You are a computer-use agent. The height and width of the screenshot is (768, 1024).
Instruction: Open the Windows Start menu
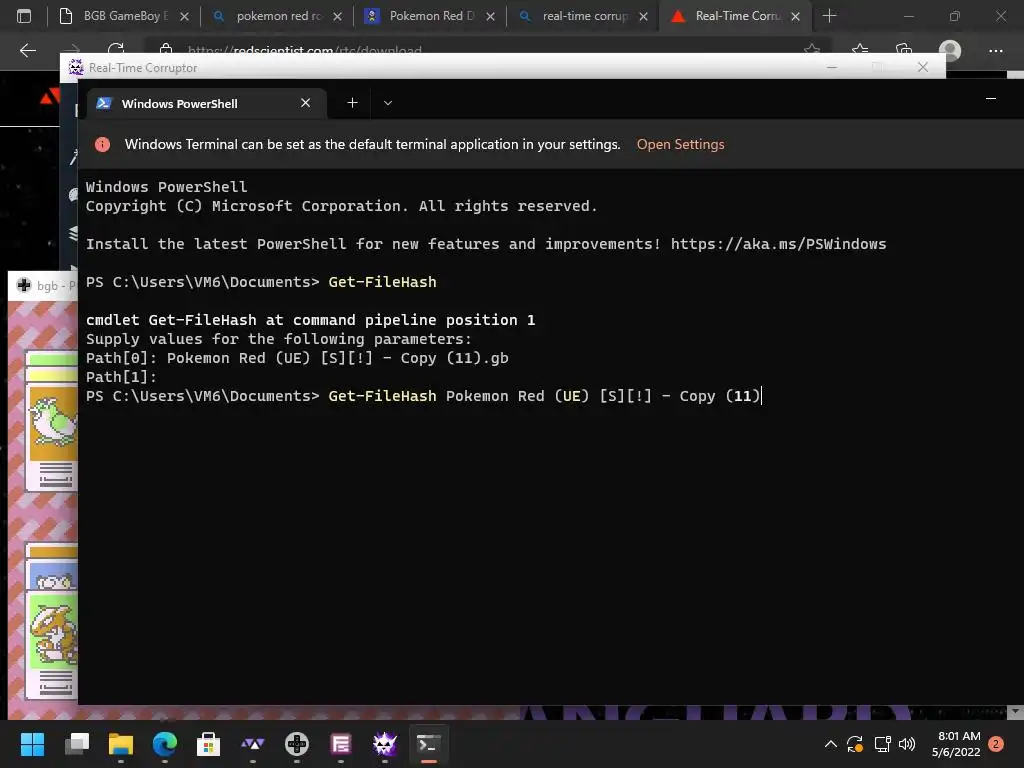(x=32, y=744)
